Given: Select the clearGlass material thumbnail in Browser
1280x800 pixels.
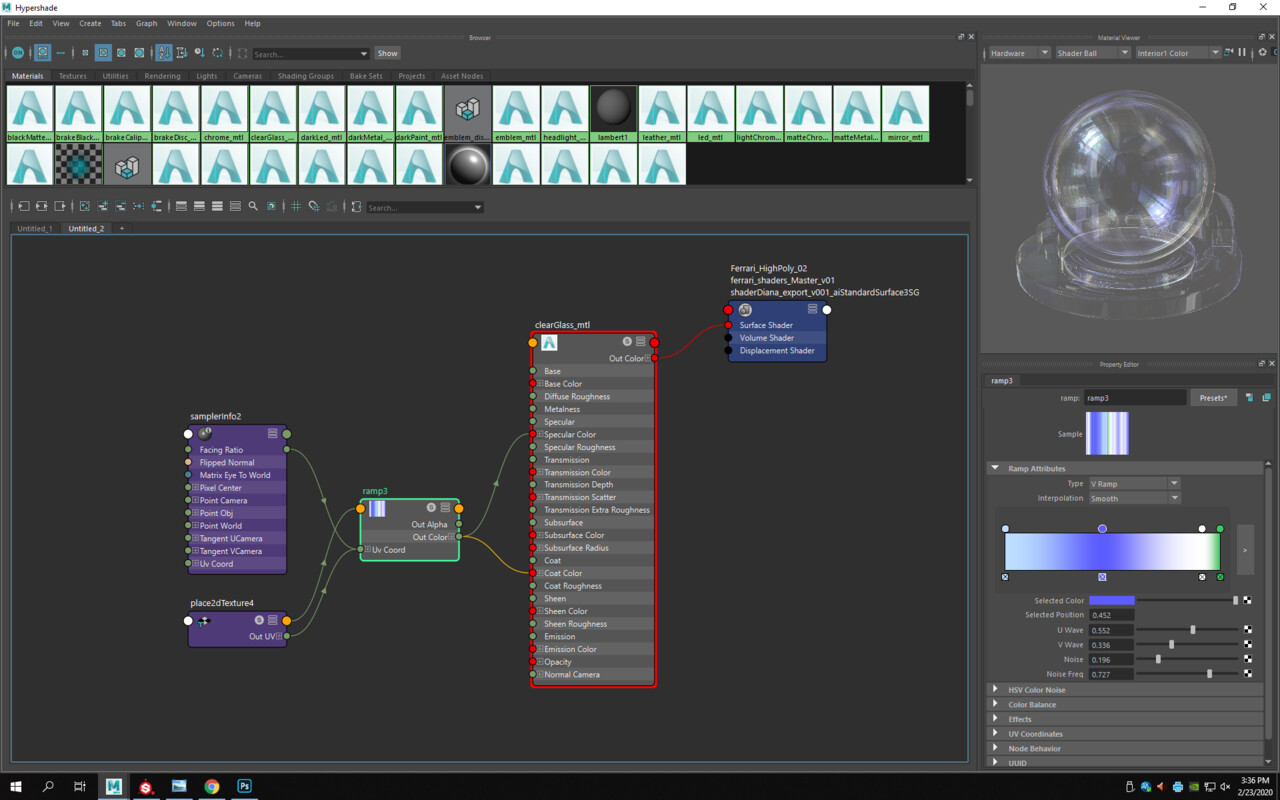Looking at the screenshot, I should point(273,113).
